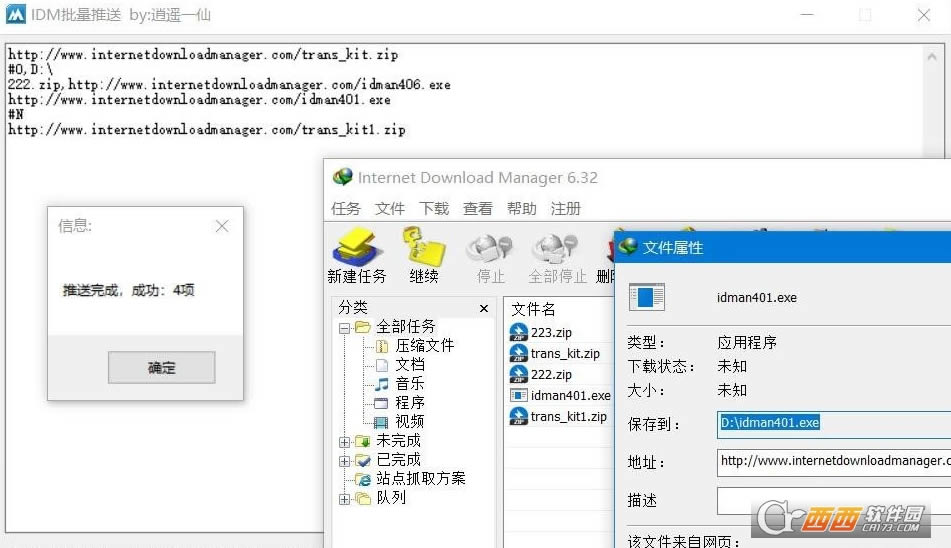The height and width of the screenshot is (548, 951).
Task: Click the first trans_kit.zip URL line
Action: click(203, 55)
